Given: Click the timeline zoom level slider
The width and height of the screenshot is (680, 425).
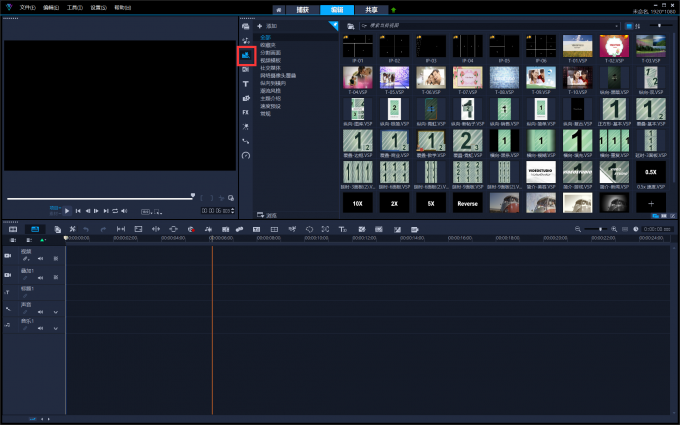Looking at the screenshot, I should coord(595,229).
